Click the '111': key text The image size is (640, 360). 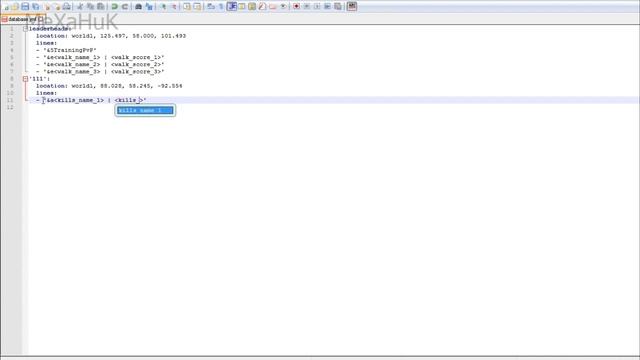[39, 79]
